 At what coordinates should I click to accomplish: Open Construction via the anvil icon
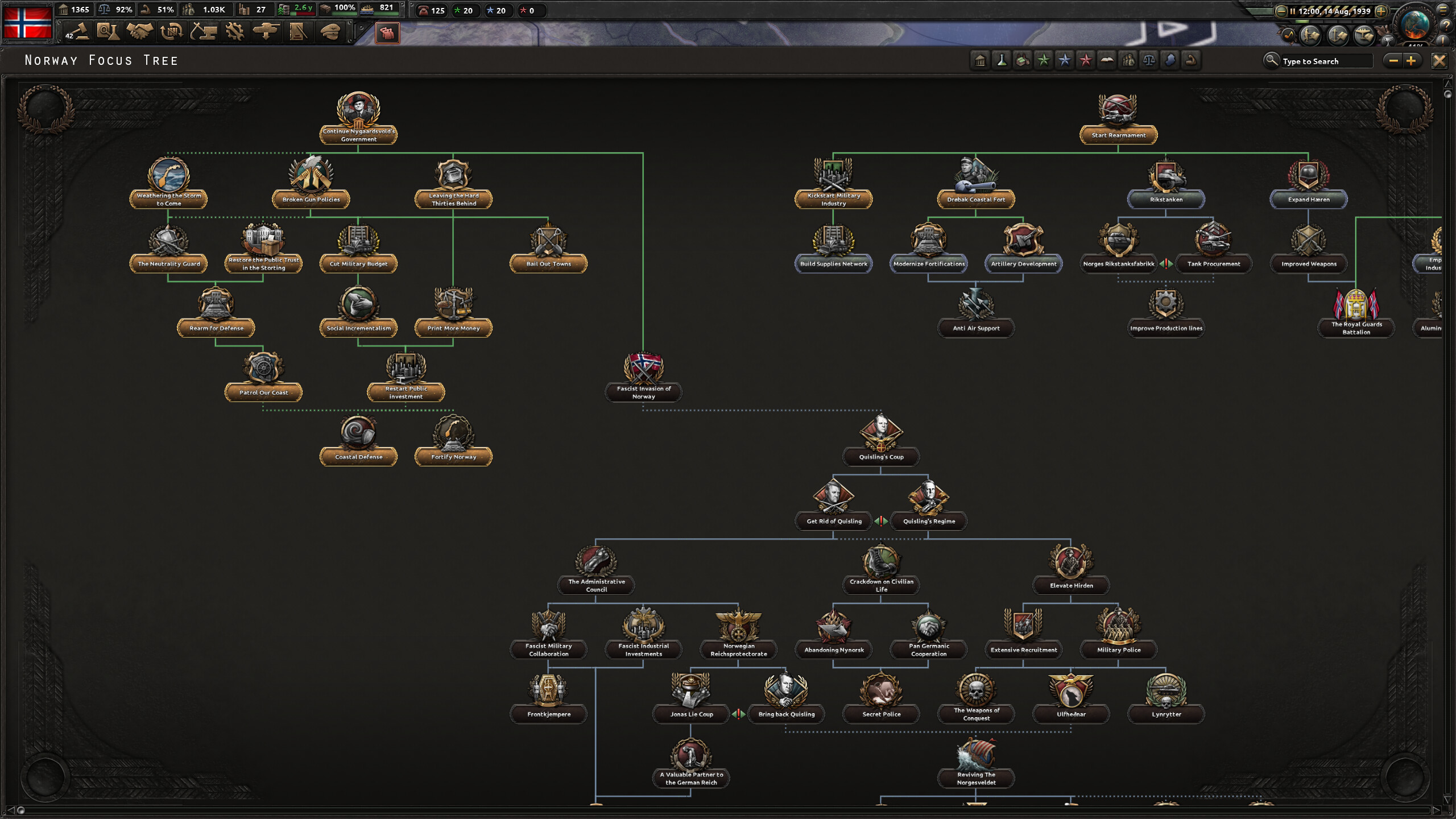click(x=205, y=33)
